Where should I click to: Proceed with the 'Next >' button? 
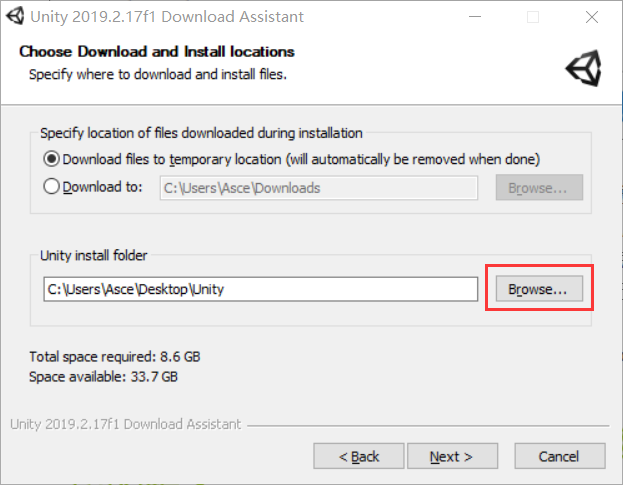coord(453,456)
